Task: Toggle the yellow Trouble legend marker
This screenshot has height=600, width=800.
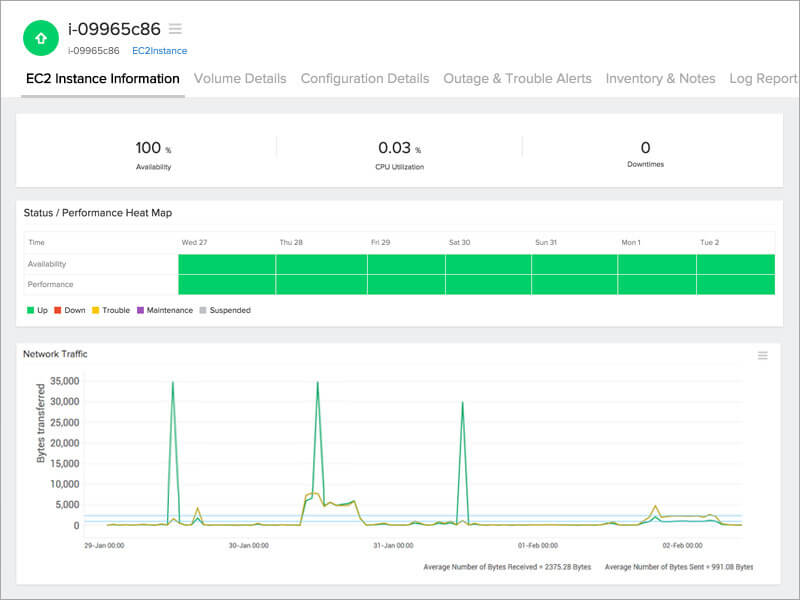Action: tap(95, 310)
